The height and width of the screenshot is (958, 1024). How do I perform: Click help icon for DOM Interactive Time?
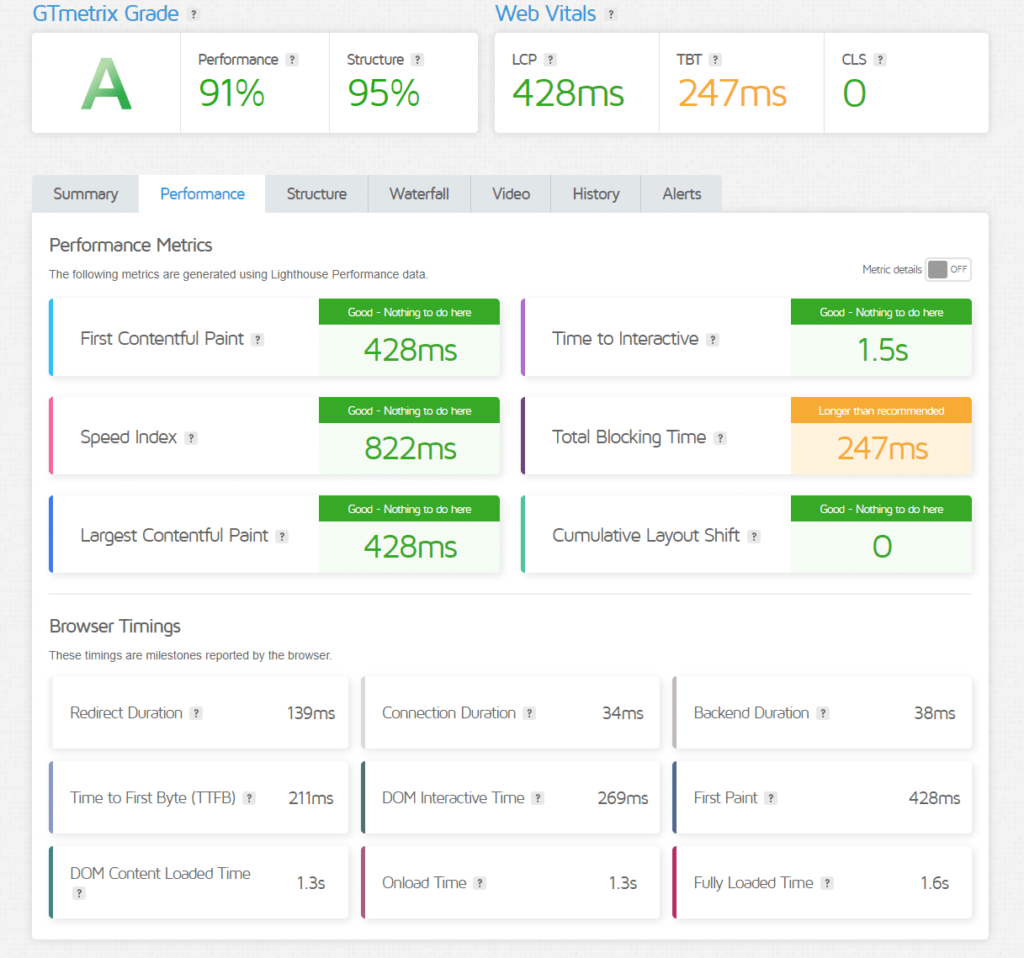pos(537,798)
